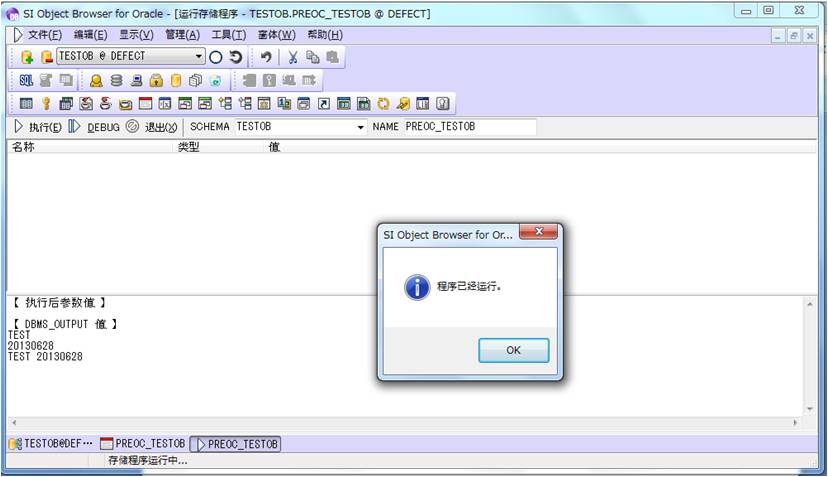Click the DEBUG button
This screenshot has width=828, height=477.
pos(95,127)
